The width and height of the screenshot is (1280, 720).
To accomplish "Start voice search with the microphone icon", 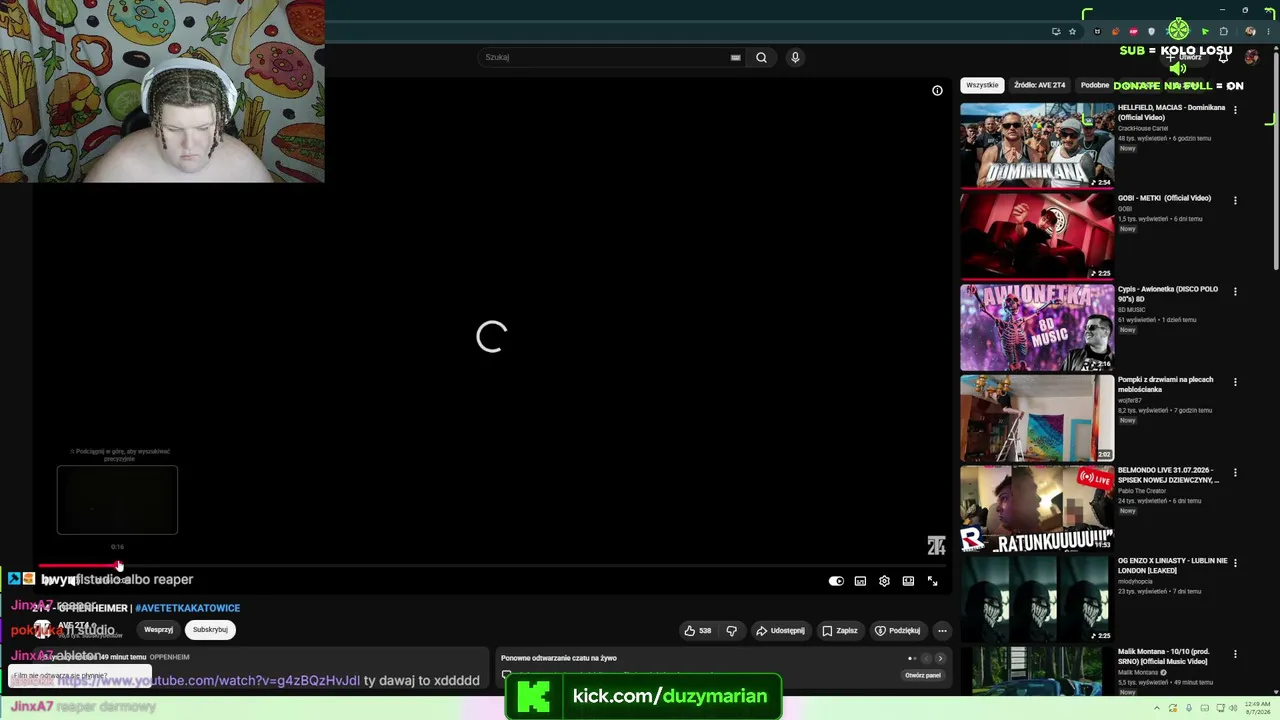I will click(795, 58).
